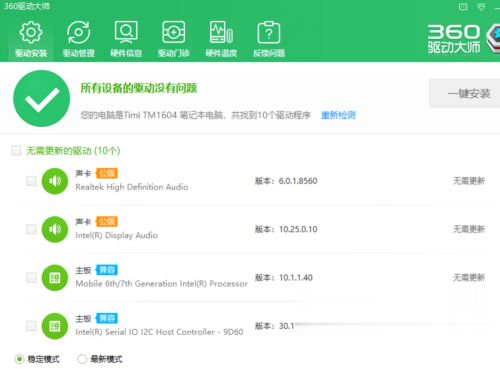Viewport: 500px width, 369px height.
Task: Click the 重新检测 link
Action: click(338, 115)
